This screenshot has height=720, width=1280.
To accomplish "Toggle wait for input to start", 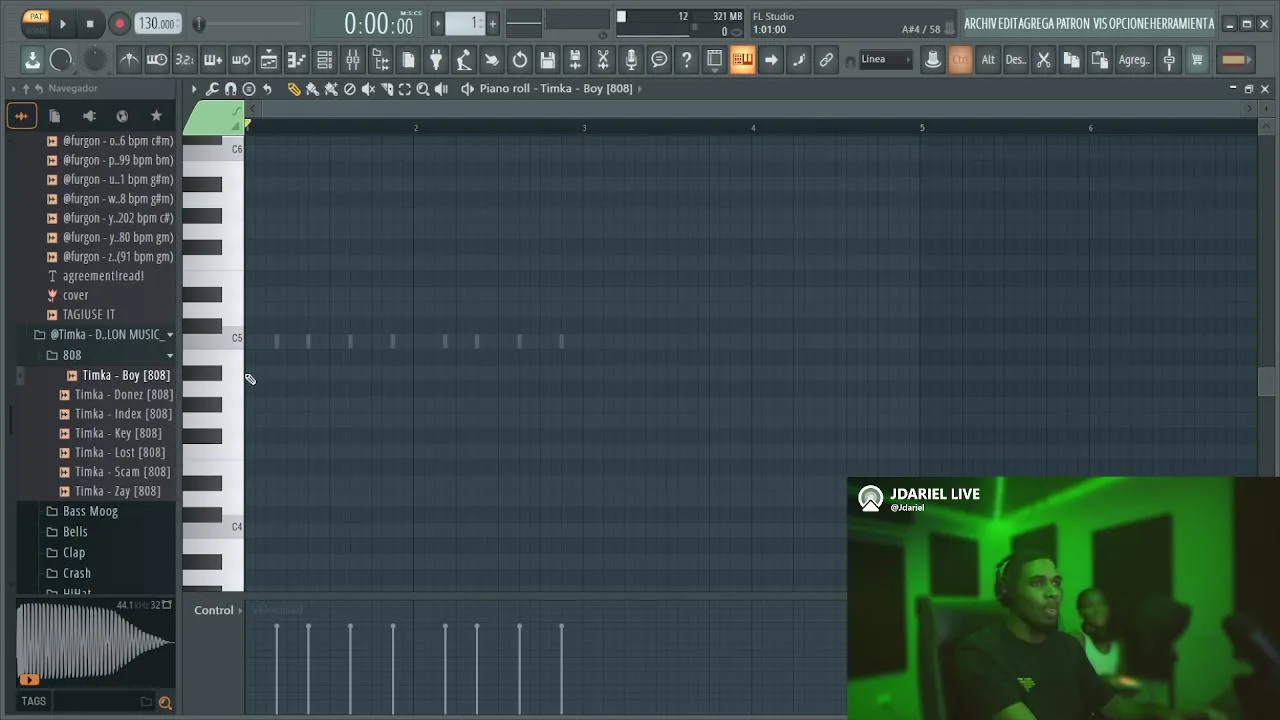I will (x=157, y=60).
